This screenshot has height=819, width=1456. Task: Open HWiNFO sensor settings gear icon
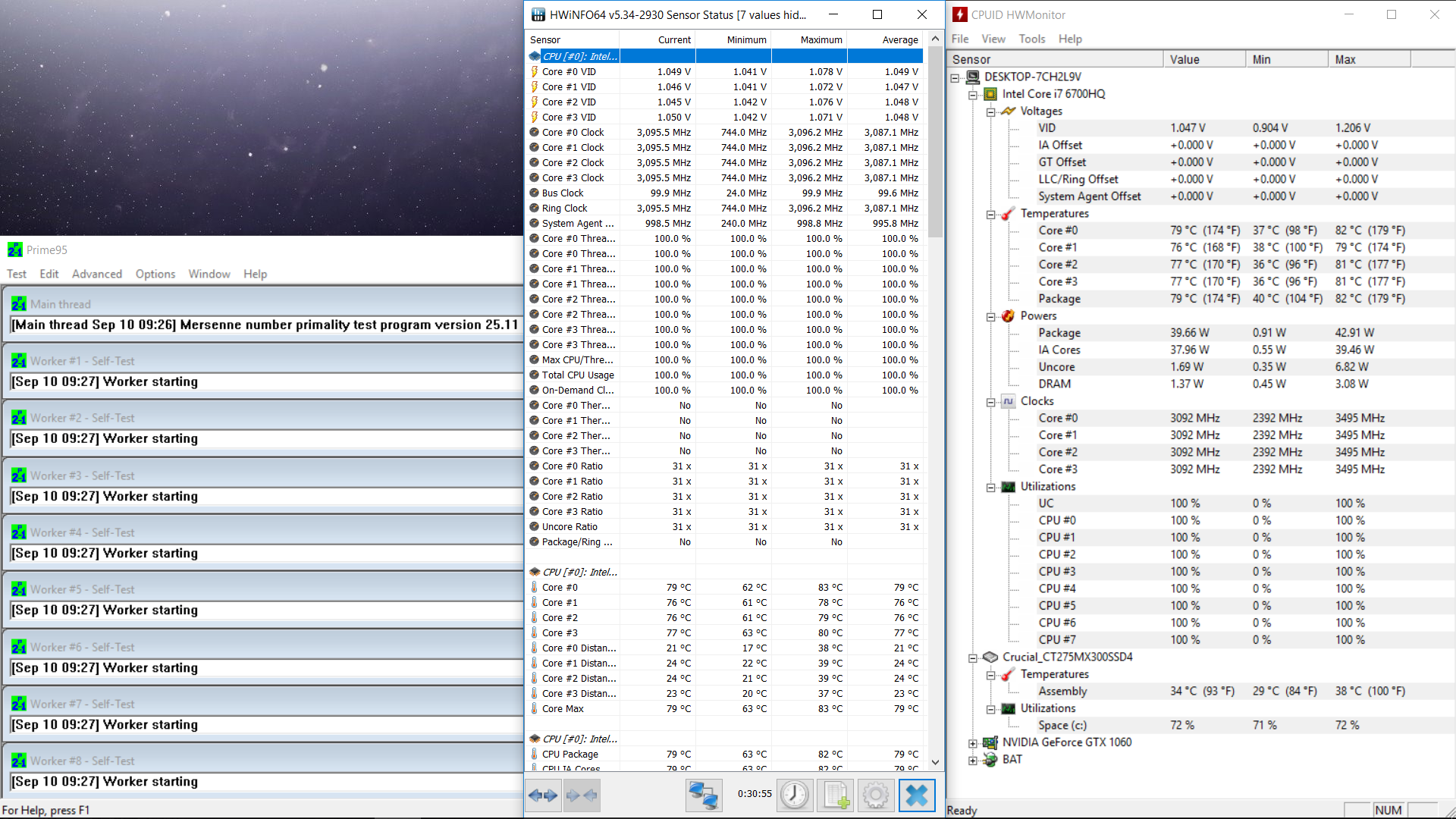point(876,795)
